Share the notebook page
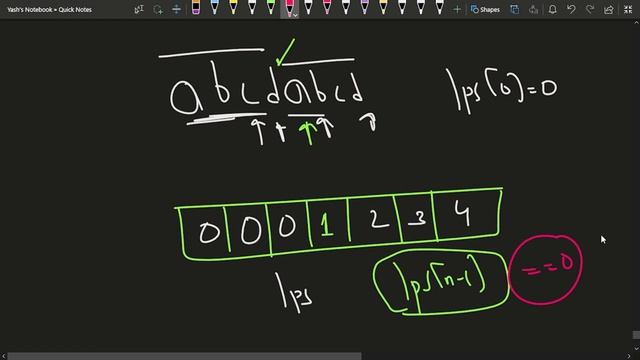 (609, 9)
